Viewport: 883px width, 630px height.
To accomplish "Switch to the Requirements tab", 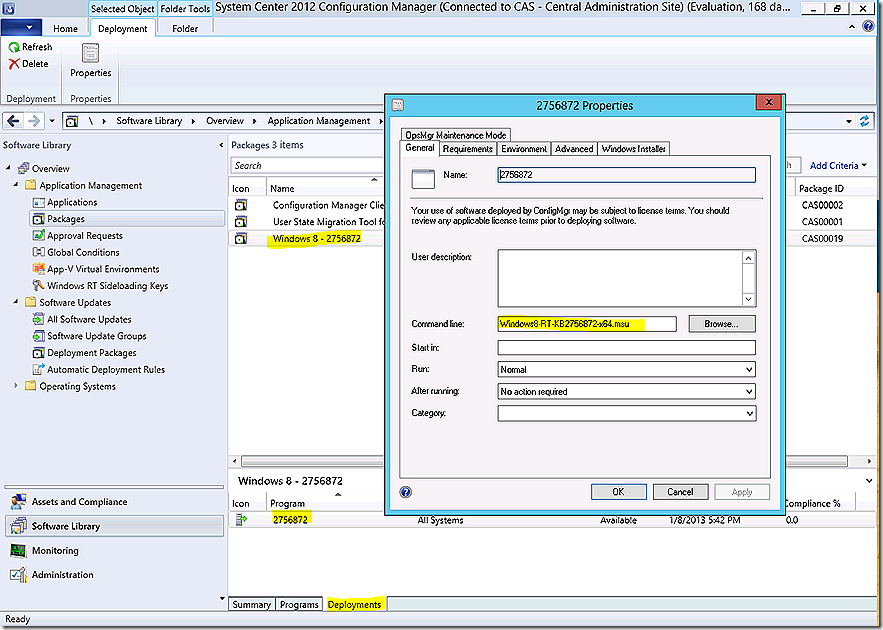I will coord(468,149).
